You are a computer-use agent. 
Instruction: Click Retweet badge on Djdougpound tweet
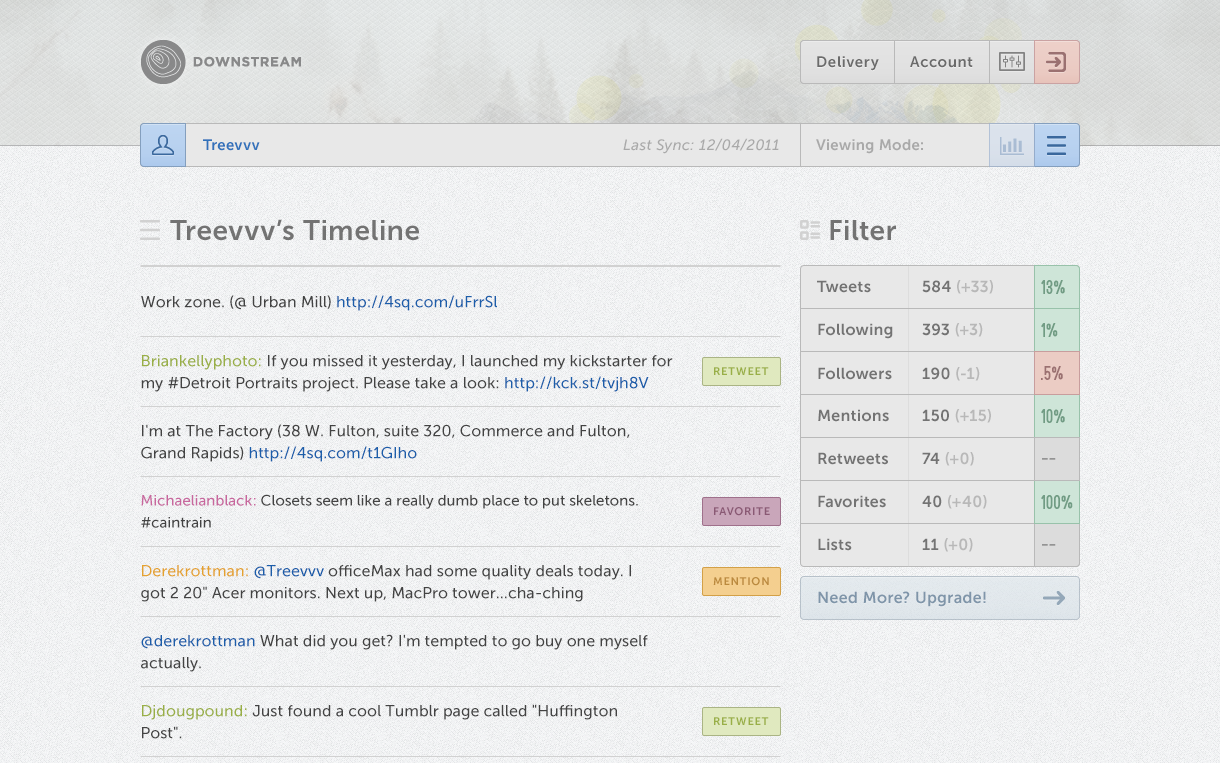(x=741, y=721)
